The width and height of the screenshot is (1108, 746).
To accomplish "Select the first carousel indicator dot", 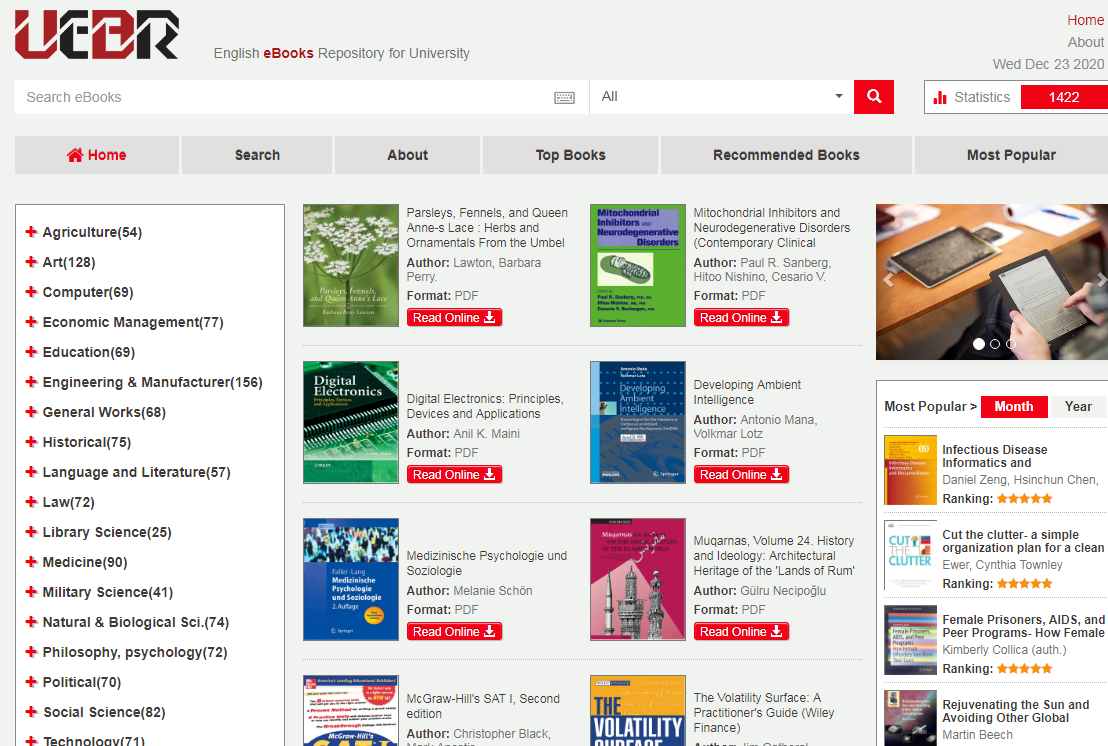I will 979,344.
